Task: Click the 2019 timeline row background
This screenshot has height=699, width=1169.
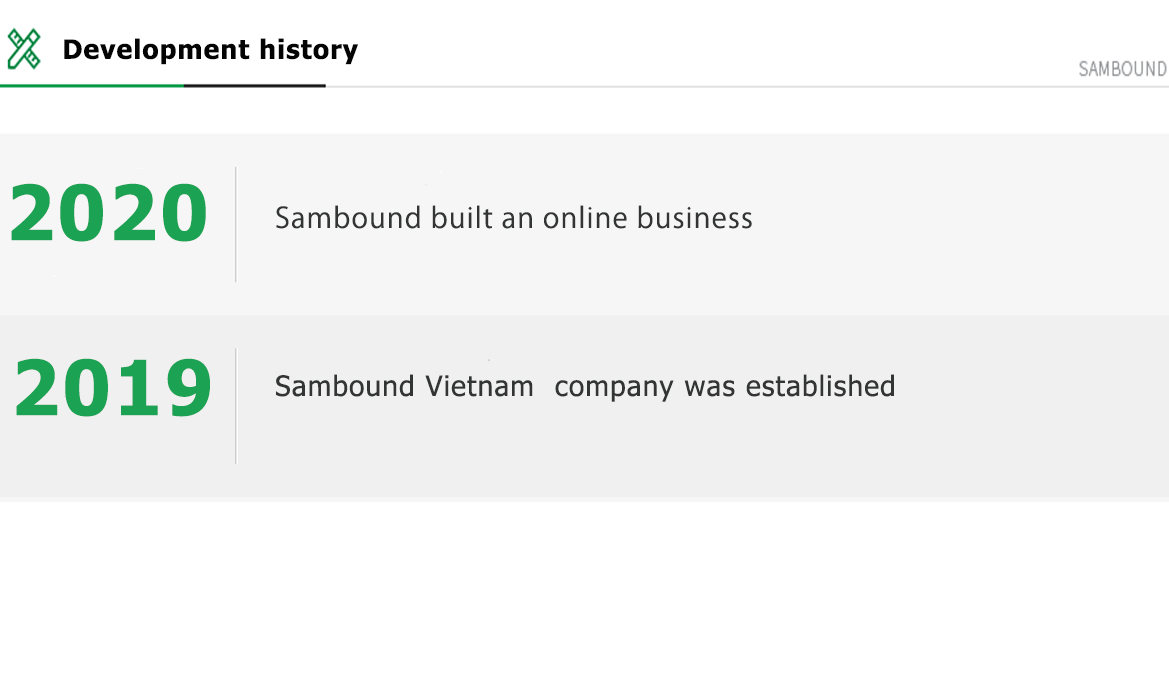Action: coord(584,406)
